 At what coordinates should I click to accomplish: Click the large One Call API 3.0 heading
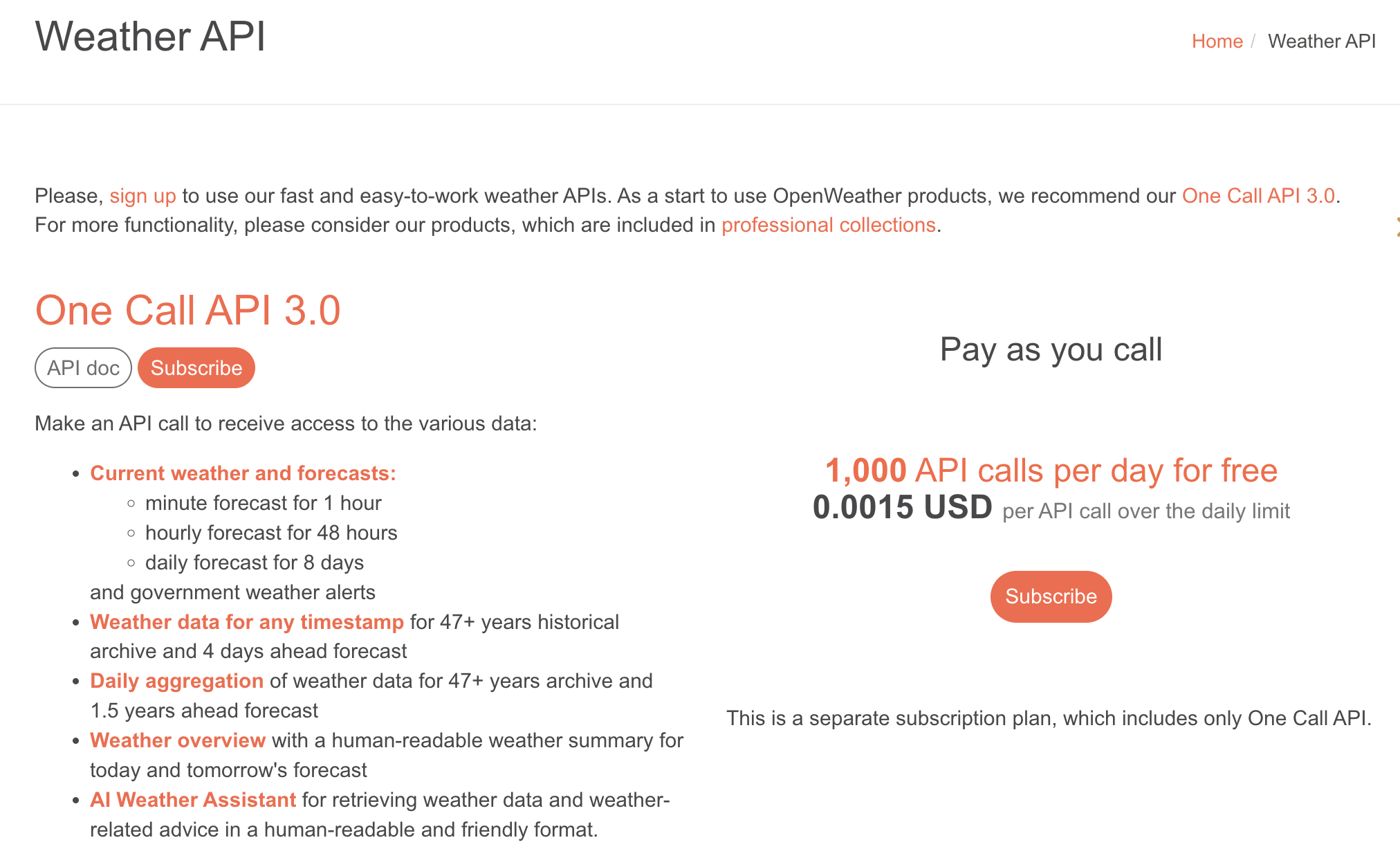pyautogui.click(x=187, y=310)
